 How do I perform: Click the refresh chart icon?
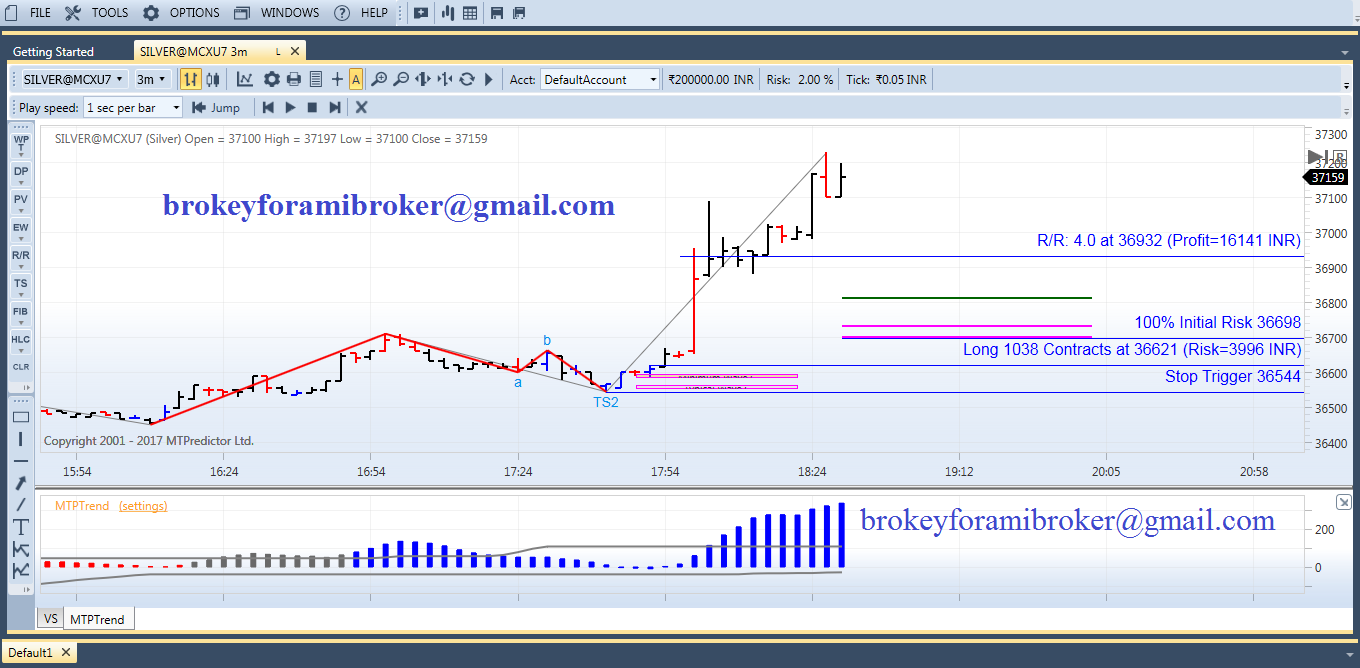(x=466, y=79)
